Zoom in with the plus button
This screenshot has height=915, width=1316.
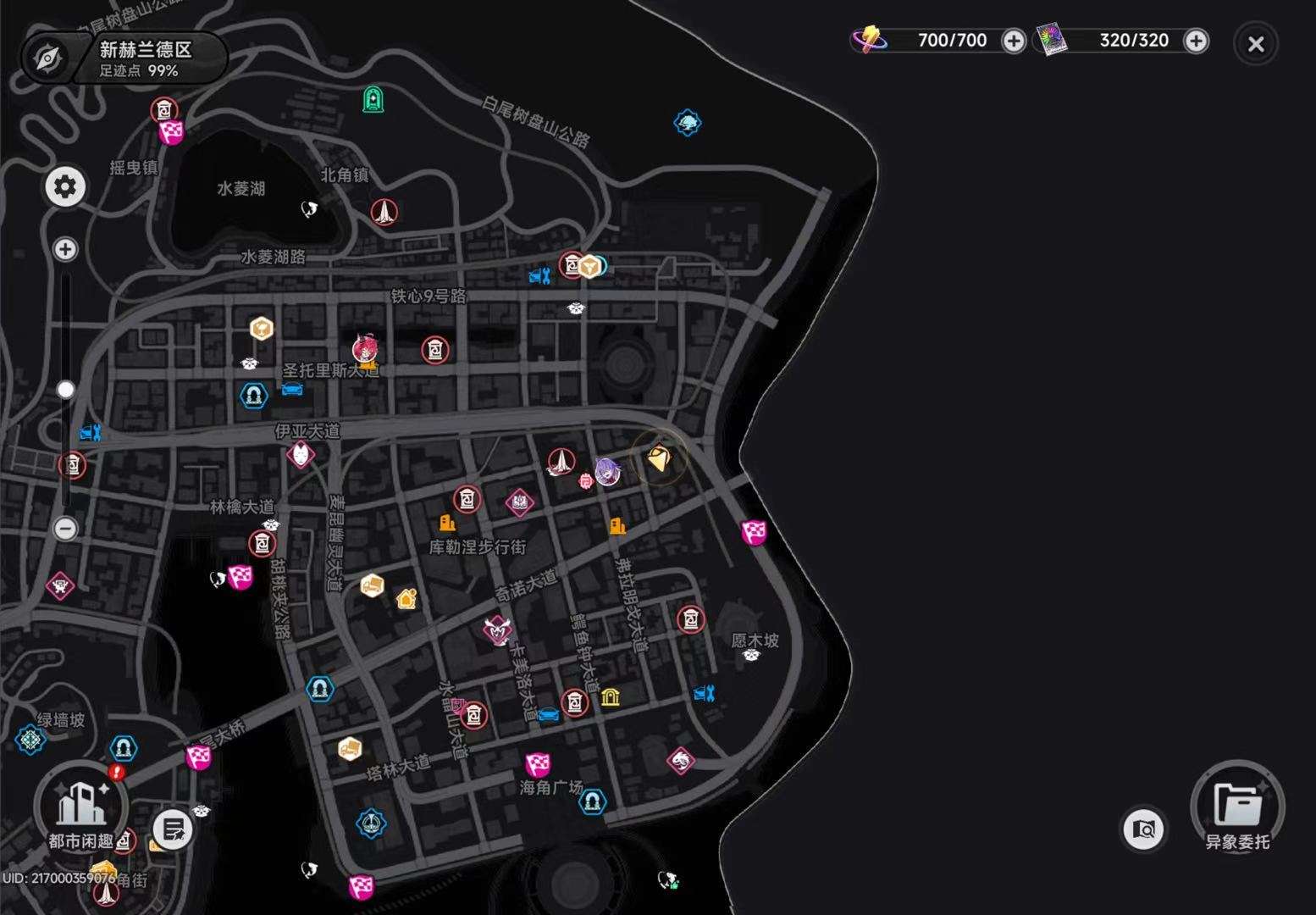[65, 249]
